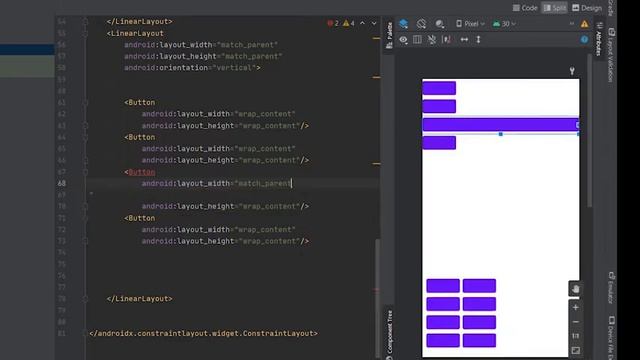Open the Attributes side panel
The height and width of the screenshot is (360, 640).
tap(599, 39)
